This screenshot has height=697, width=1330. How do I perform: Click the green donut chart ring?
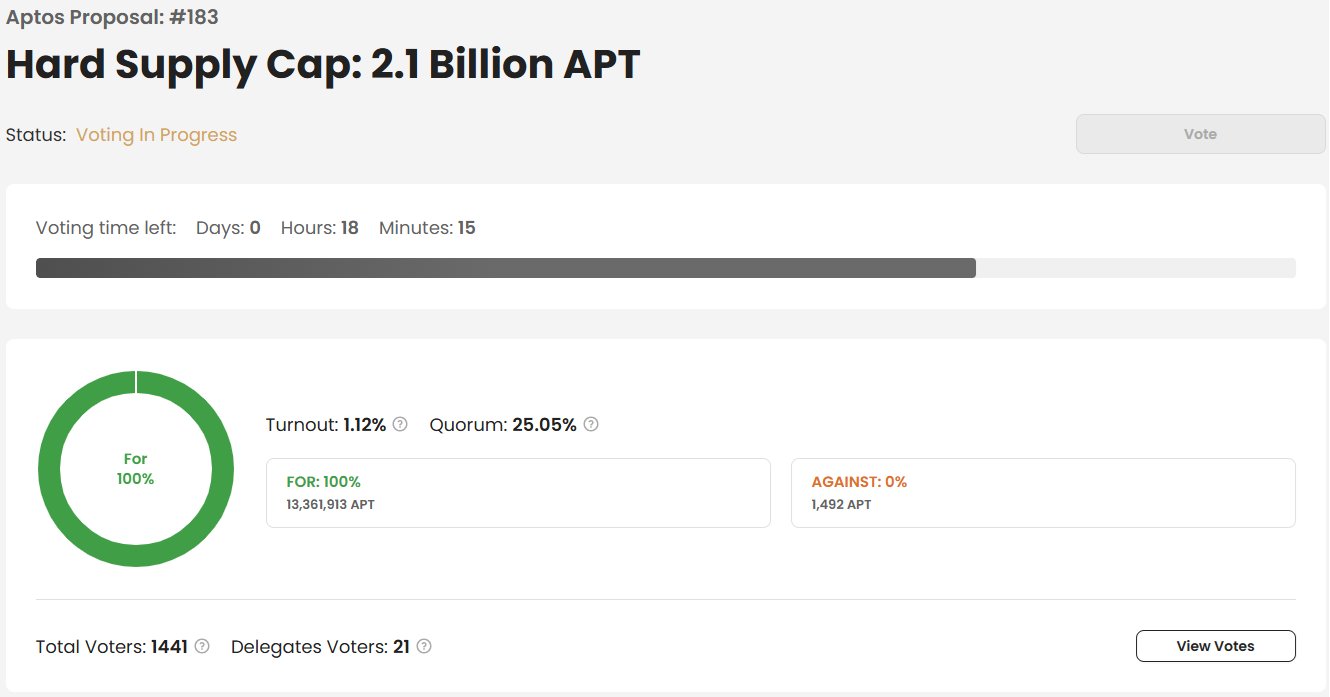click(136, 381)
